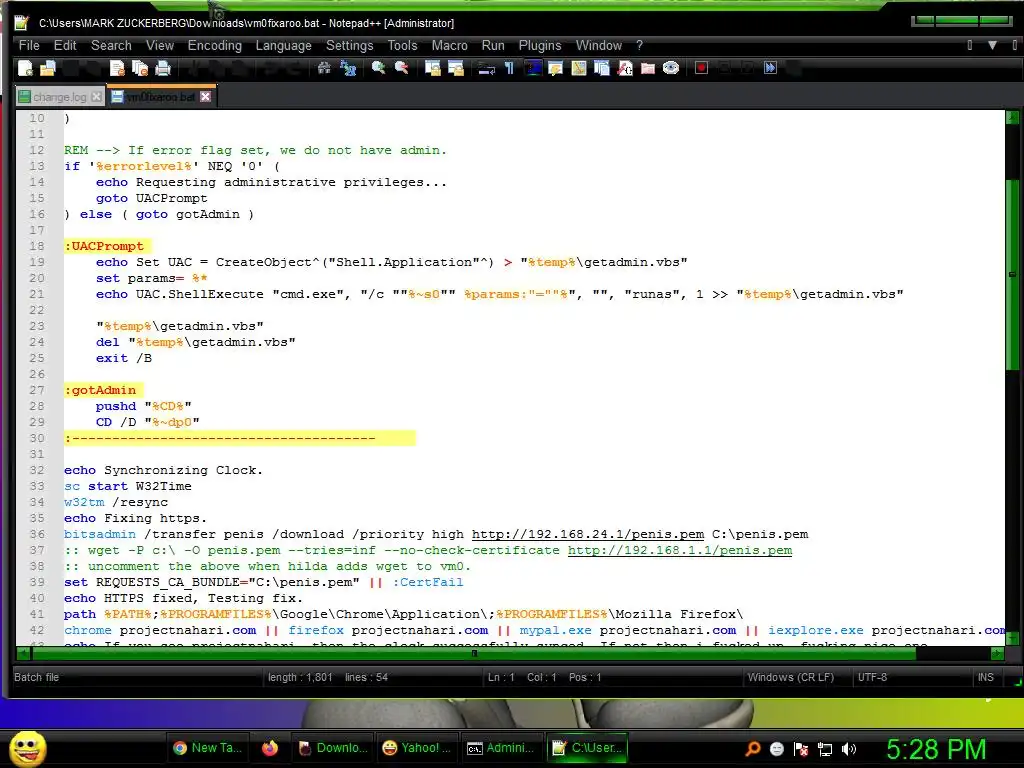The width and height of the screenshot is (1024, 768).
Task: Toggle INS insert mode in status bar
Action: point(985,677)
